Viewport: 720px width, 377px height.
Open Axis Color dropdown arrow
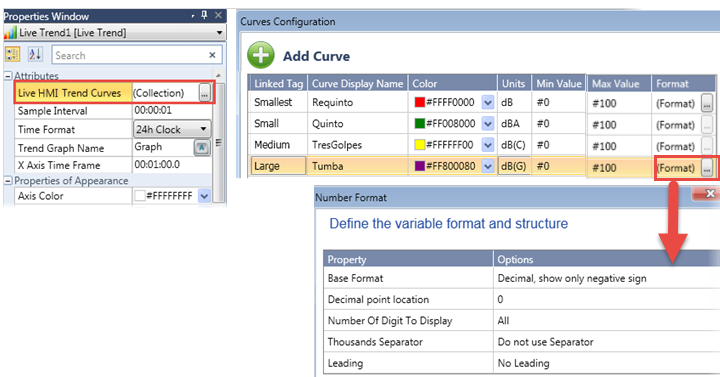click(x=204, y=196)
